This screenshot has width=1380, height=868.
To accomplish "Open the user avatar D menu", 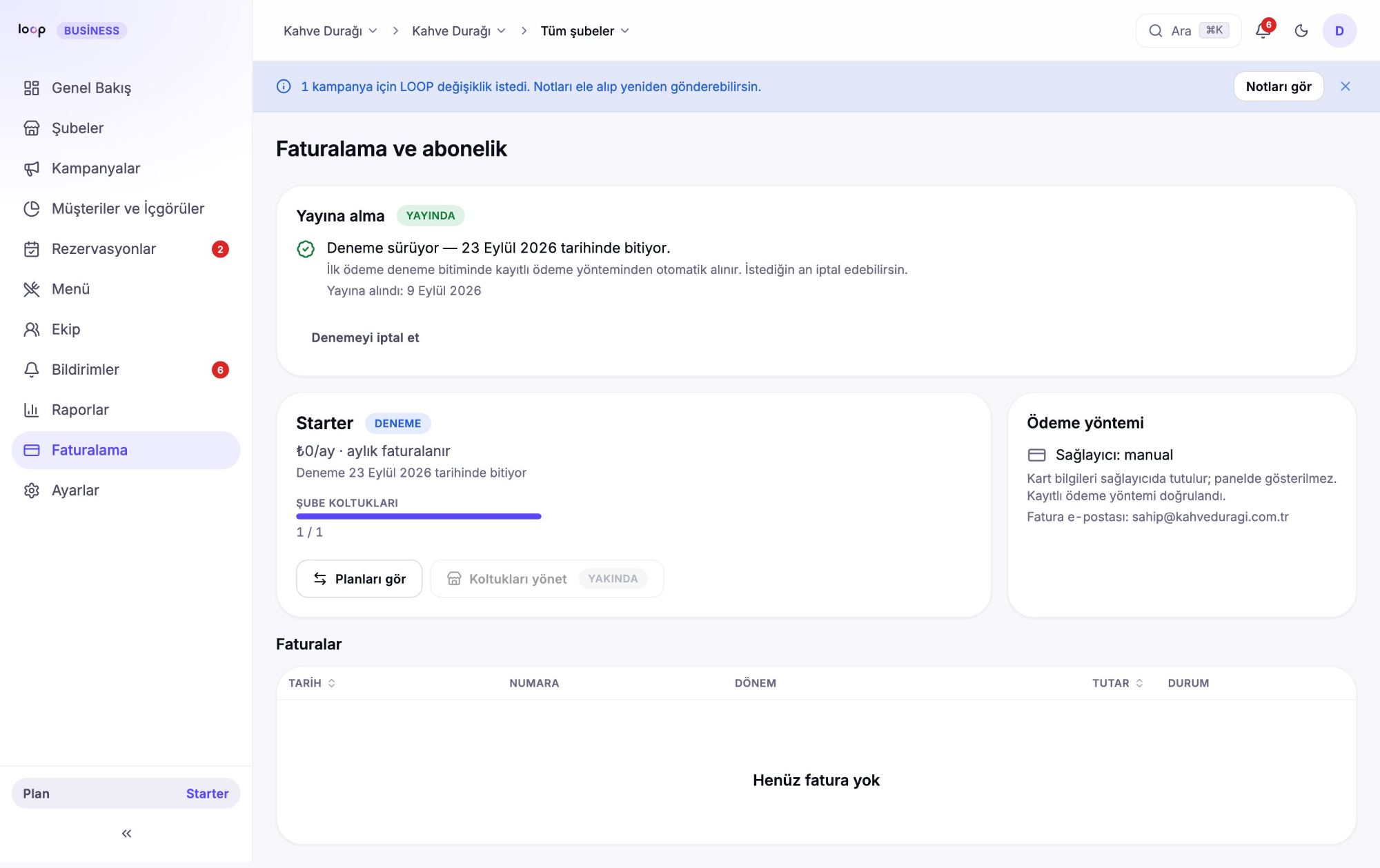I will pyautogui.click(x=1339, y=30).
